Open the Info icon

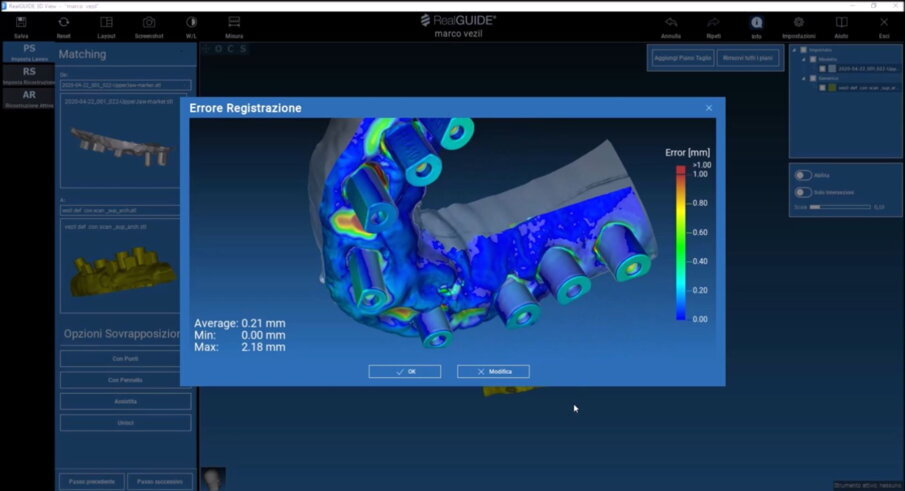point(756,23)
